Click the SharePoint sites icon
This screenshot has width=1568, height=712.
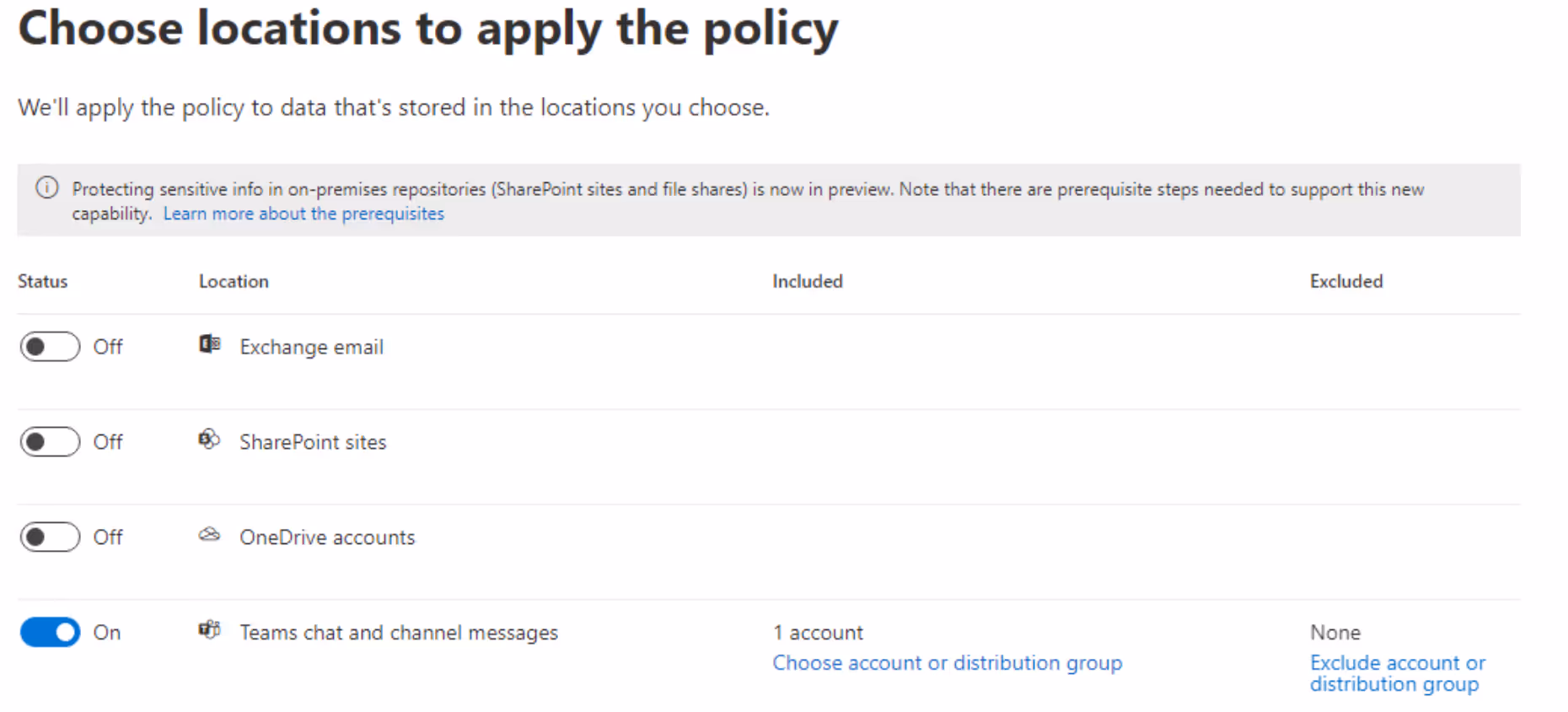(209, 440)
